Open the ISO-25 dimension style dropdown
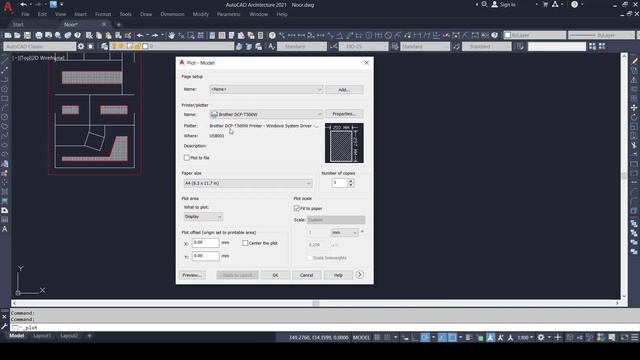 click(364, 47)
